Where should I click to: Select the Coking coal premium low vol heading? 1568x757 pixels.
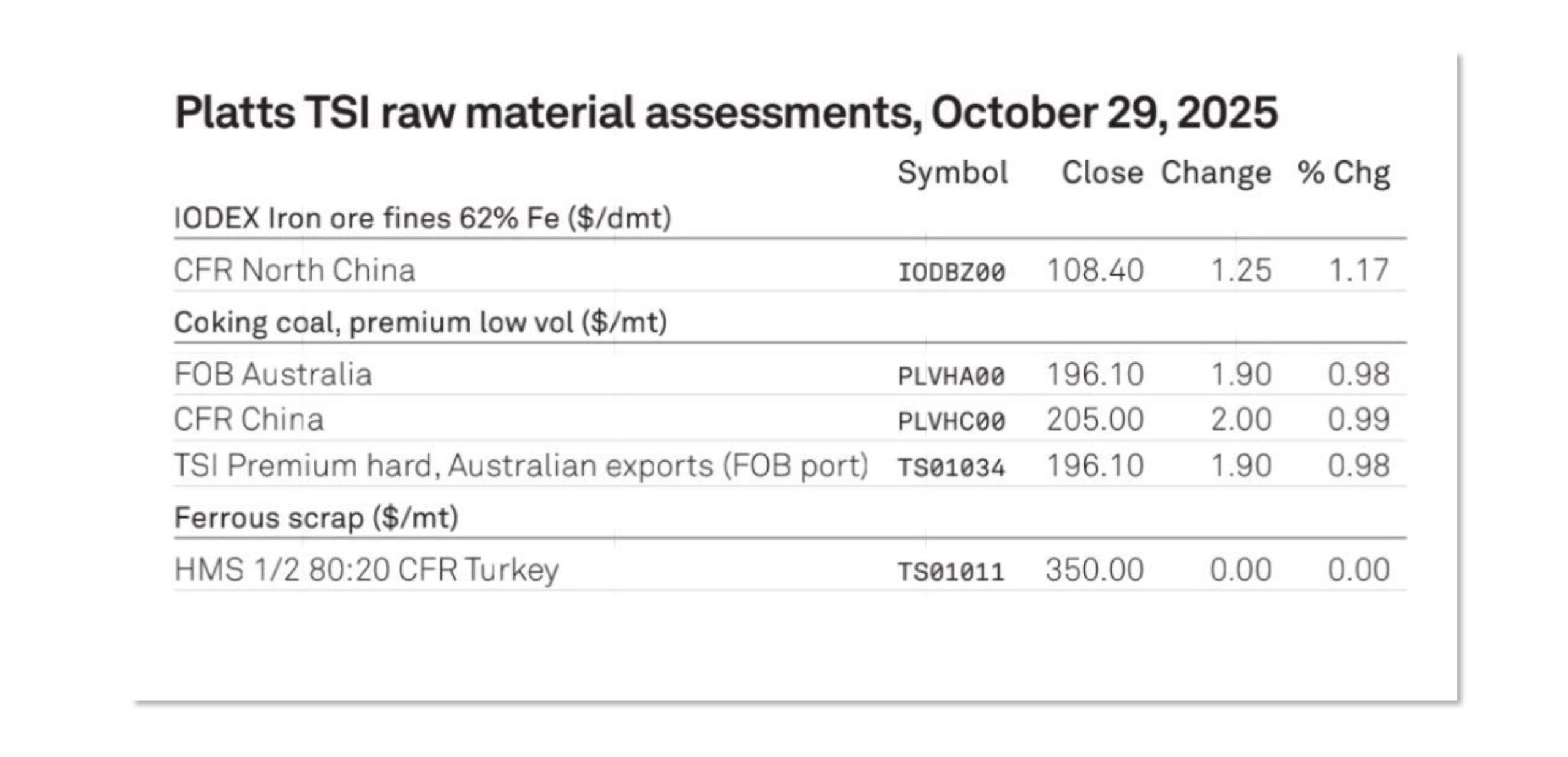420,322
